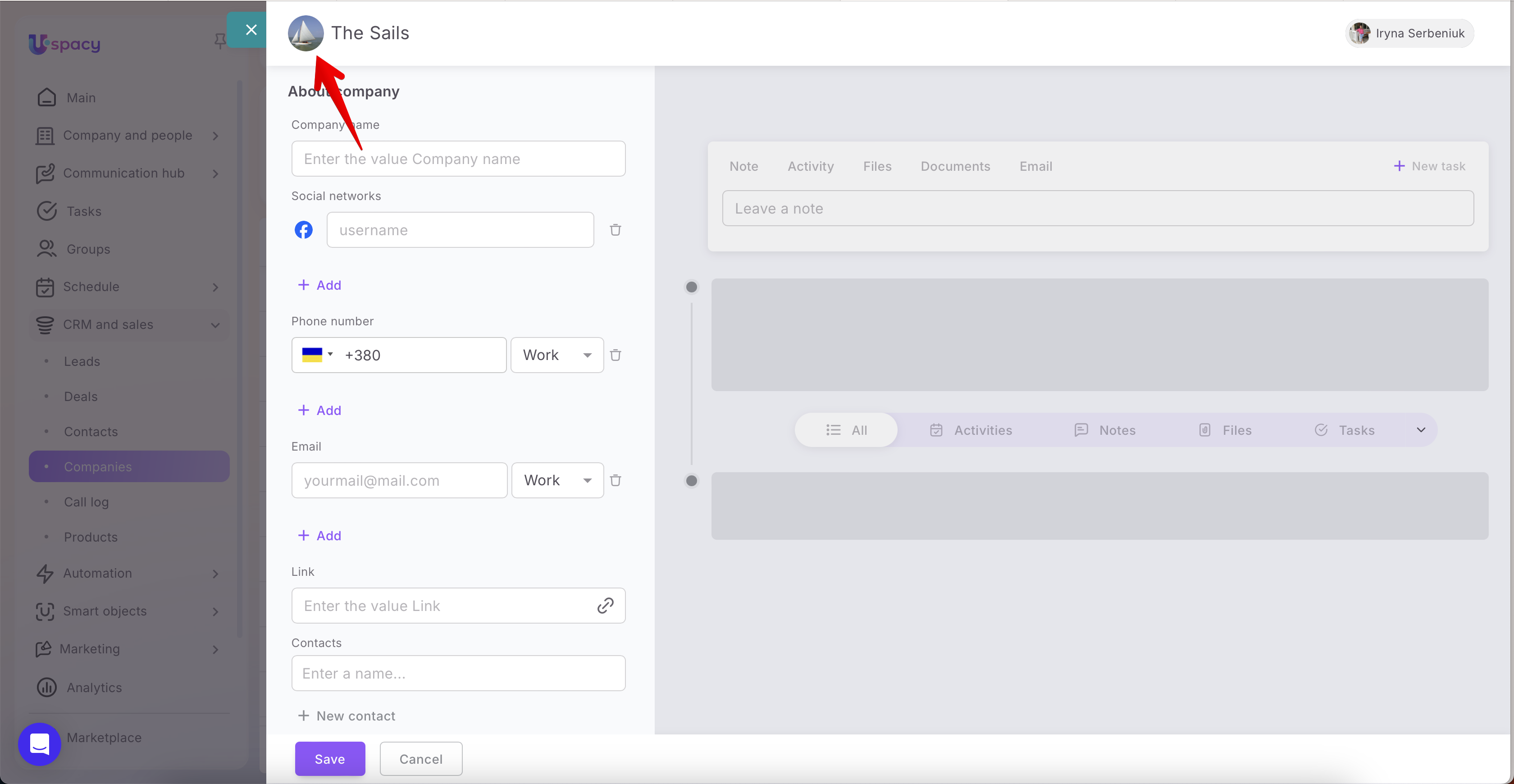The image size is (1514, 784).
Task: Click The Sails company avatar
Action: tap(306, 33)
